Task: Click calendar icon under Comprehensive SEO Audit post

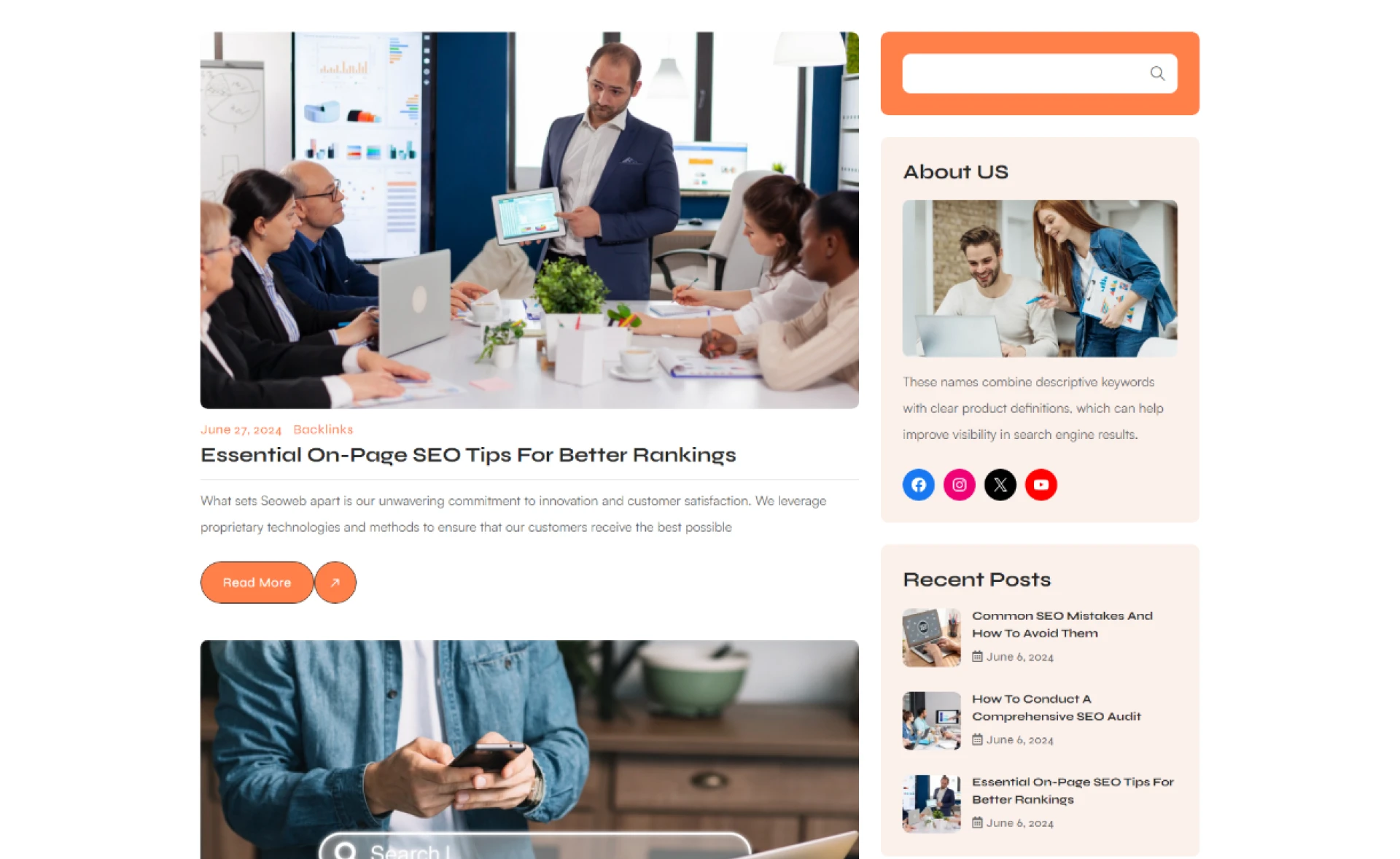Action: (x=977, y=739)
